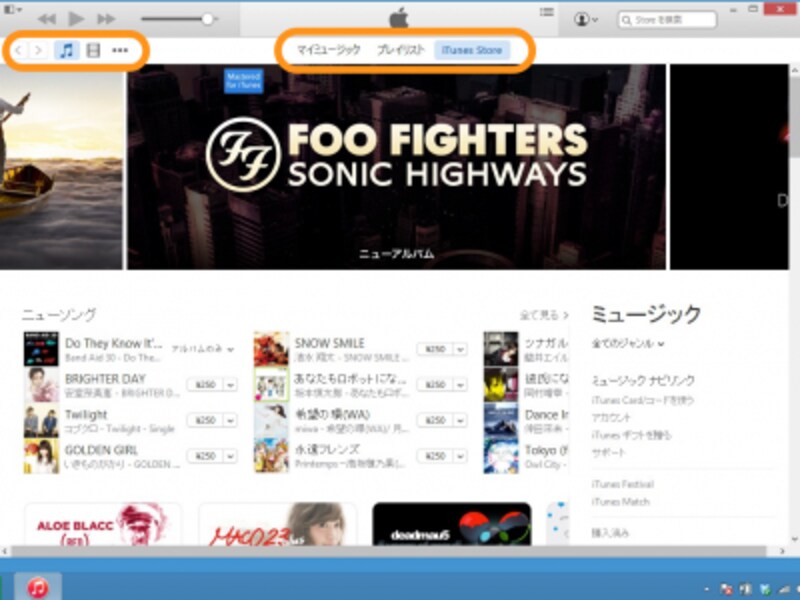Viewport: 800px width, 600px height.
Task: Open the Up Next list icon
Action: click(x=547, y=12)
